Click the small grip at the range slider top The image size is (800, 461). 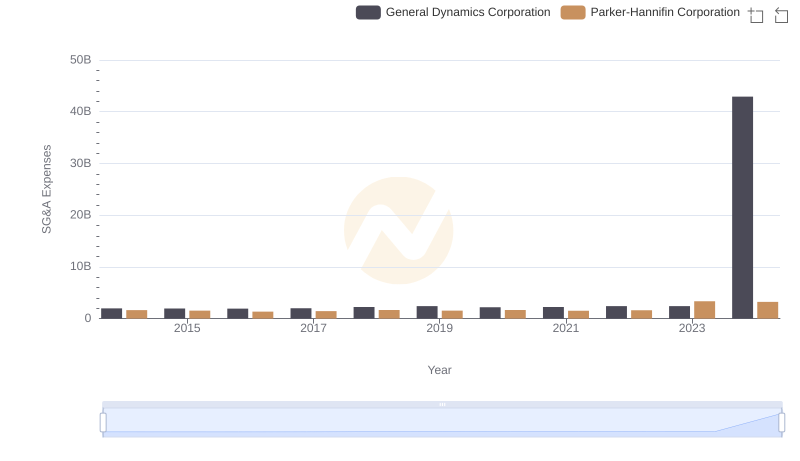442,404
